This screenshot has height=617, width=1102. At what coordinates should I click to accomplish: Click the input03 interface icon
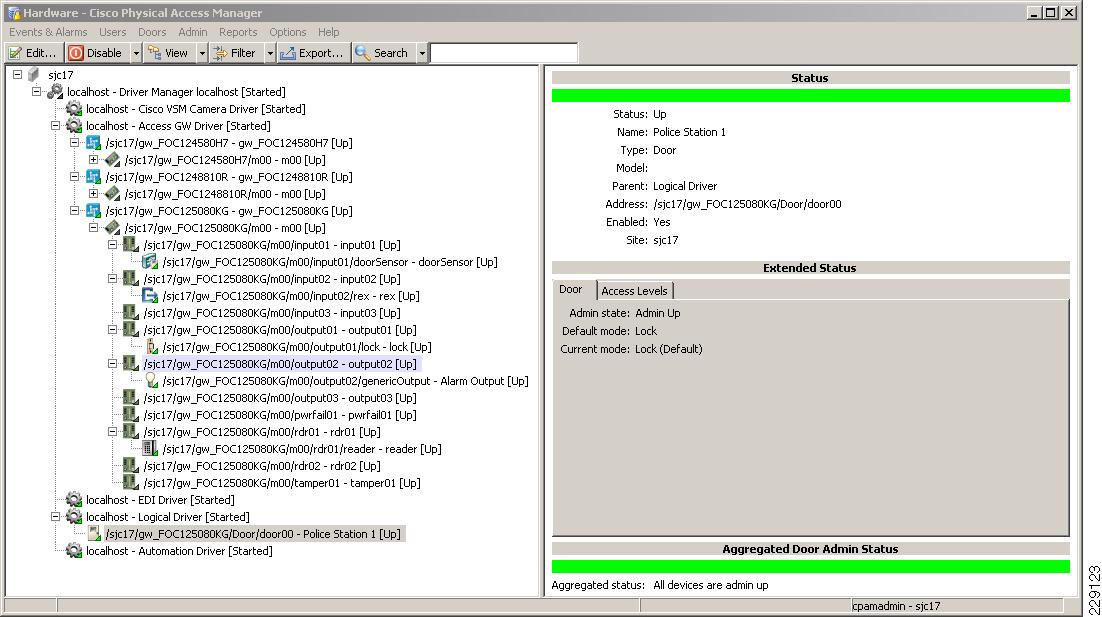pyautogui.click(x=131, y=313)
